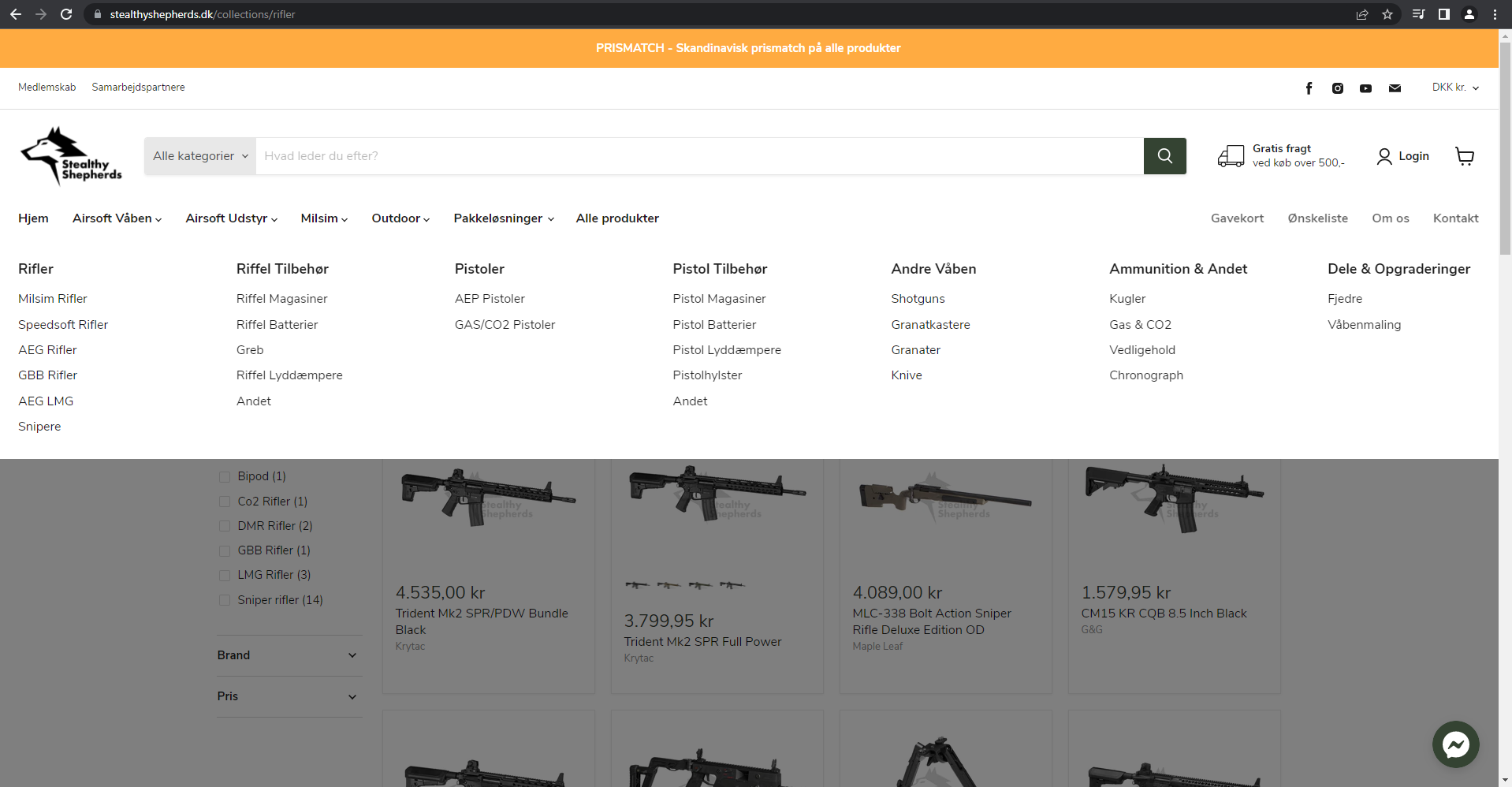Check the Bipod filter checkbox

pos(225,477)
